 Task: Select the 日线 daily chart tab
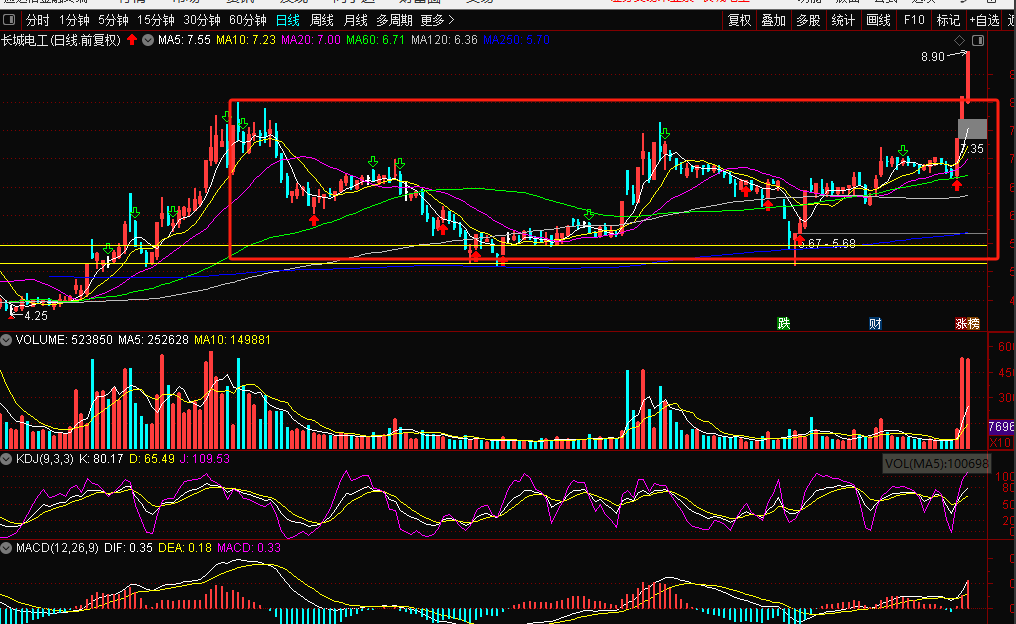point(288,20)
